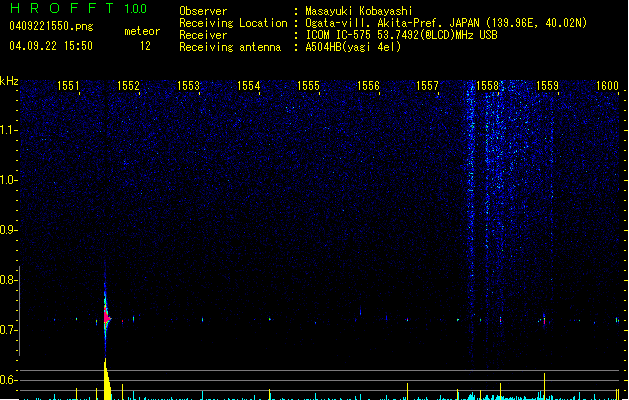Click the 1559 time axis label

pos(547,86)
